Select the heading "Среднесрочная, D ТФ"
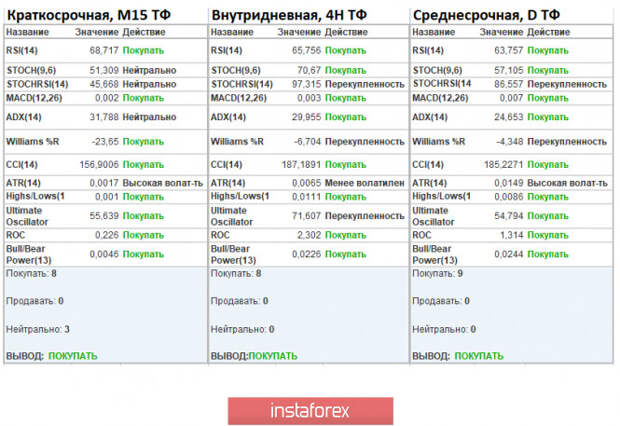The width and height of the screenshot is (620, 426). [486, 15]
